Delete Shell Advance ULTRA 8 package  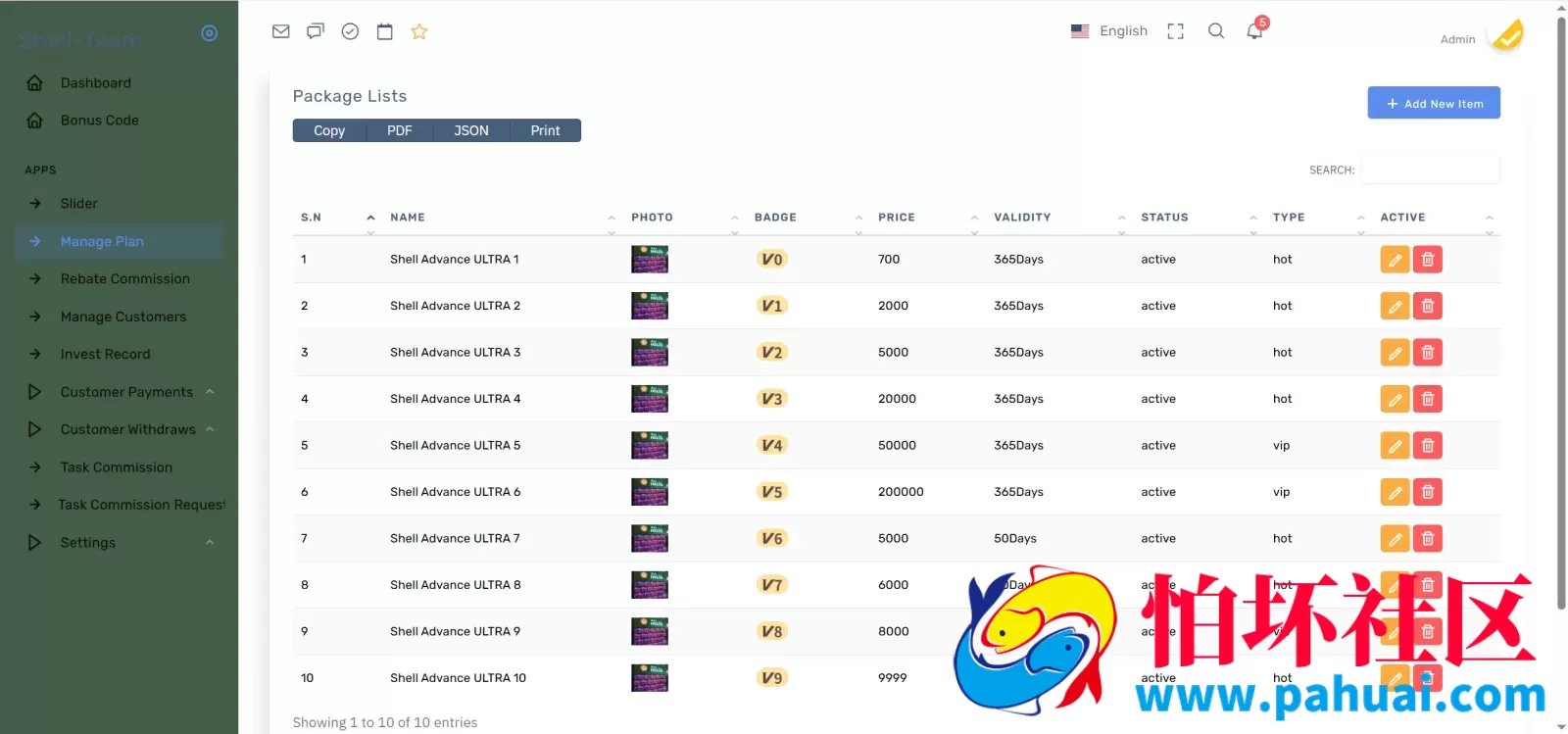point(1428,585)
